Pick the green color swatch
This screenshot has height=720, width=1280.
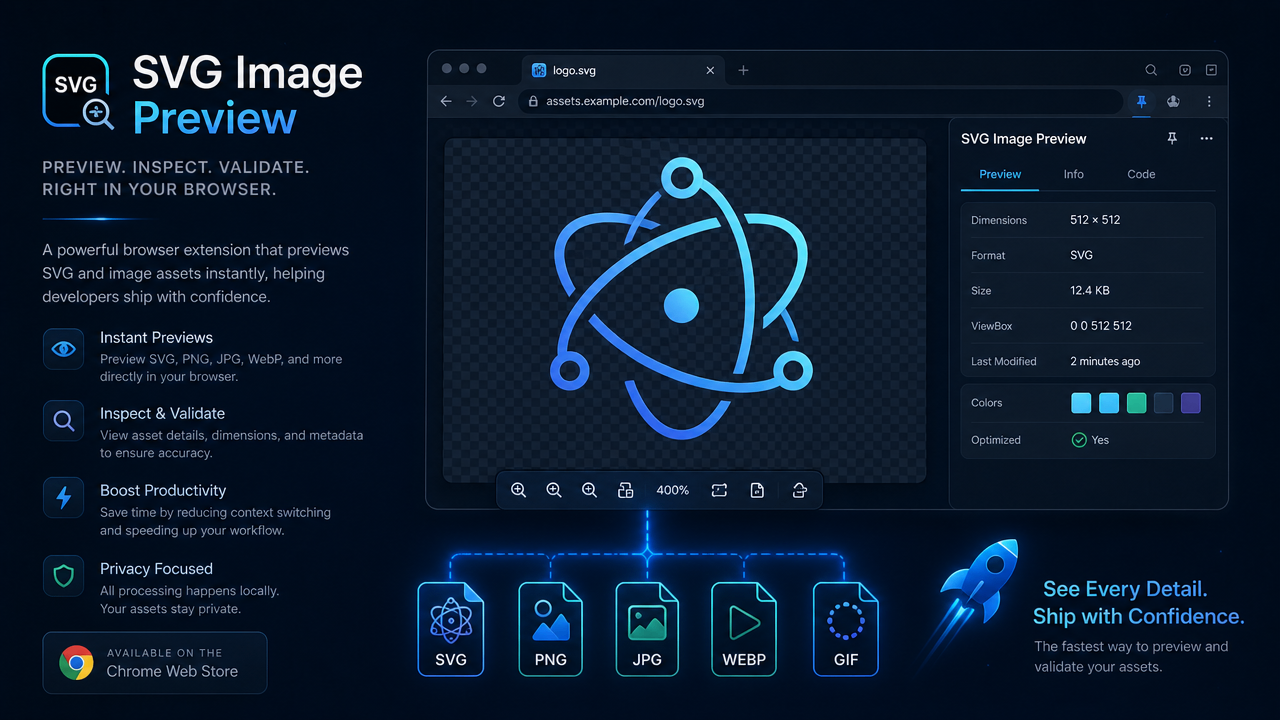click(x=1136, y=403)
